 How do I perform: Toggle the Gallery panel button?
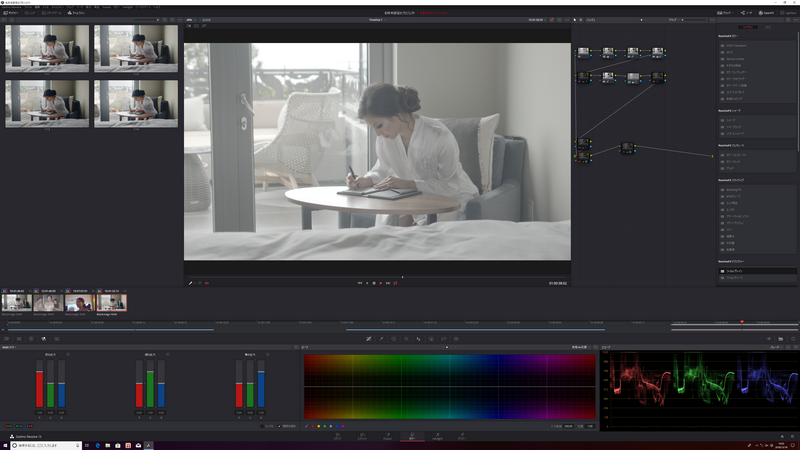(11, 13)
